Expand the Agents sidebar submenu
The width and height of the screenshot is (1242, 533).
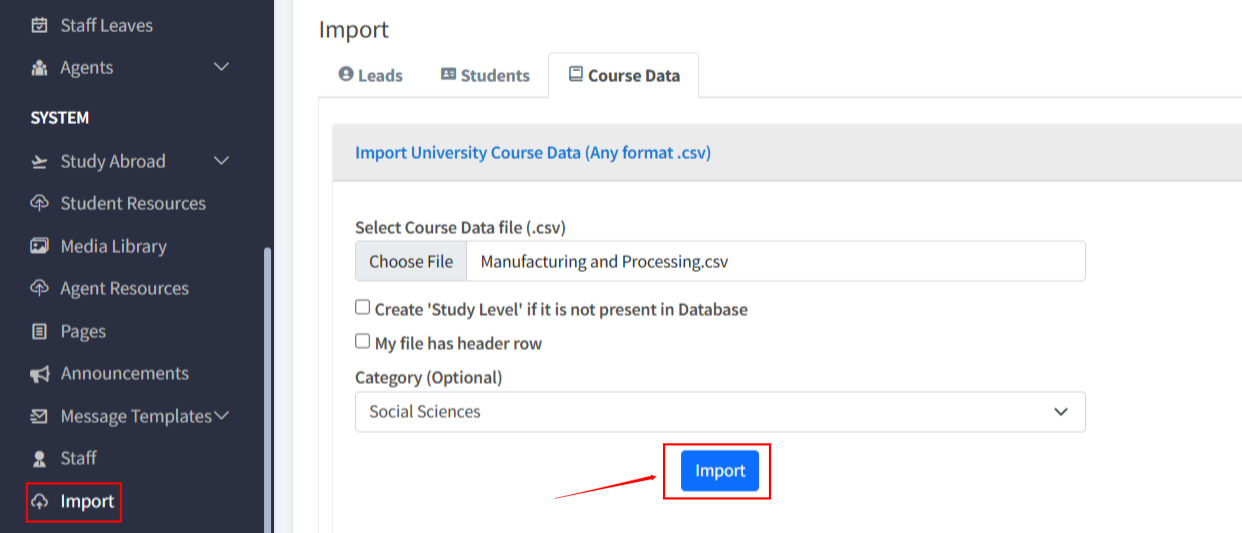222,68
